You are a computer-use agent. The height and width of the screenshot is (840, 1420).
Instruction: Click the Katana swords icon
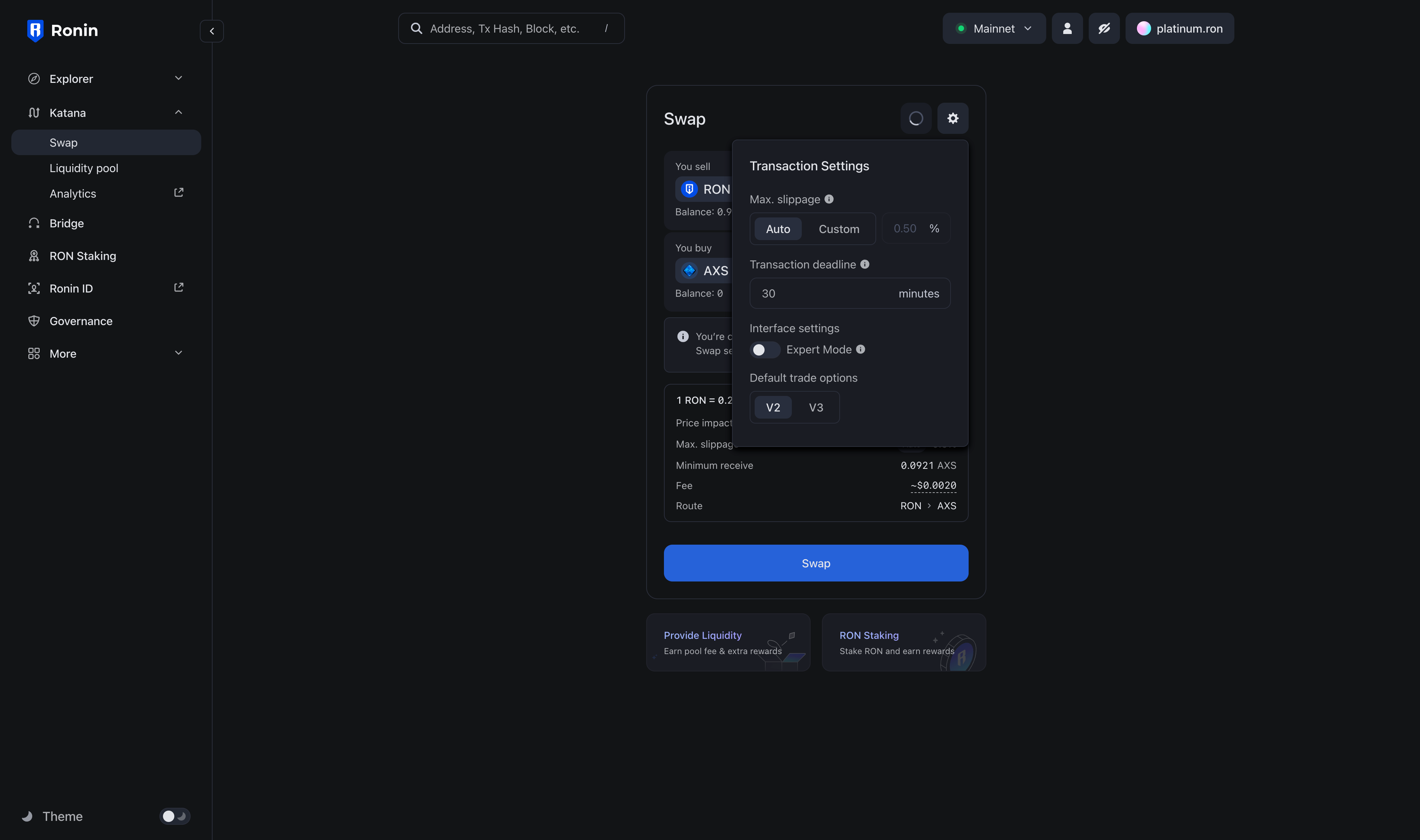[x=34, y=113]
